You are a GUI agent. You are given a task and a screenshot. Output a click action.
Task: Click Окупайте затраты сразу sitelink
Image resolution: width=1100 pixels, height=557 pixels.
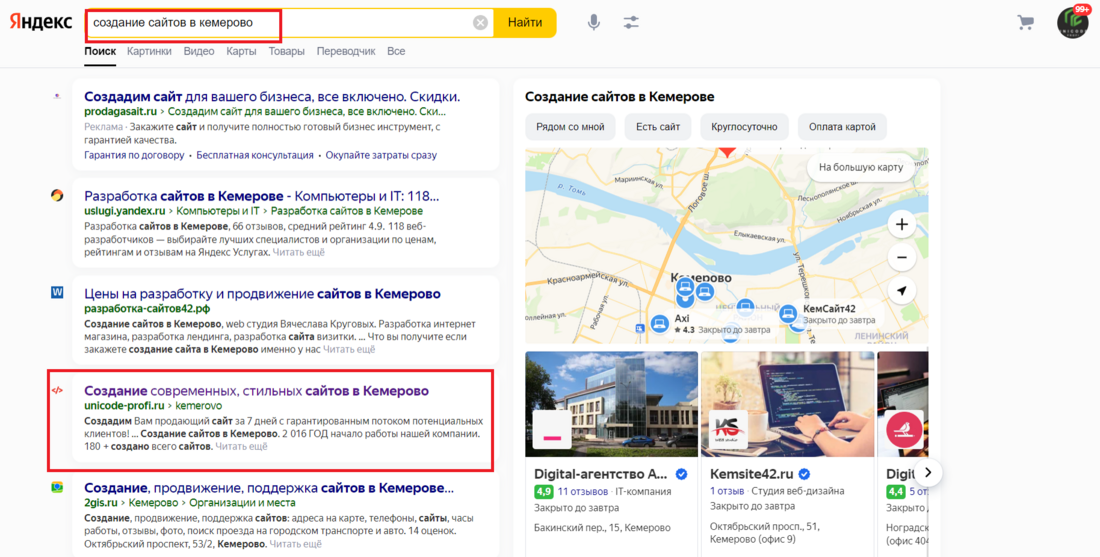pos(381,155)
